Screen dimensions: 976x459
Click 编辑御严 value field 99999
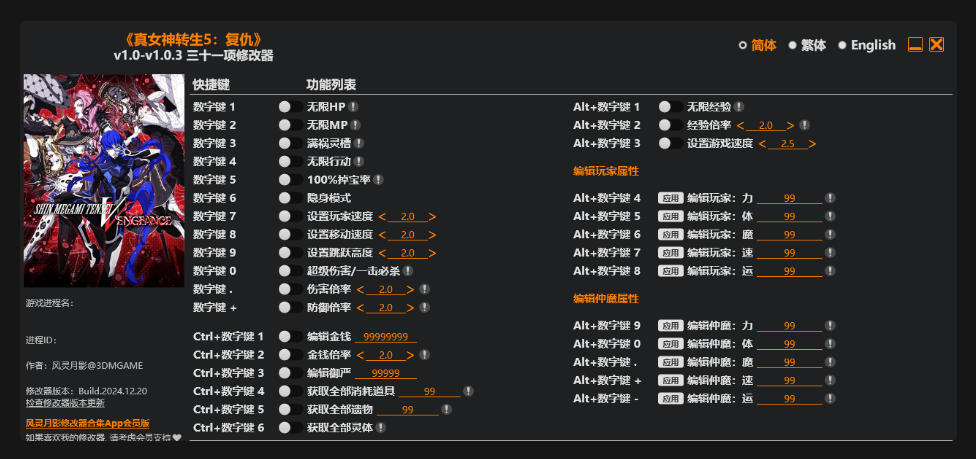[386, 373]
